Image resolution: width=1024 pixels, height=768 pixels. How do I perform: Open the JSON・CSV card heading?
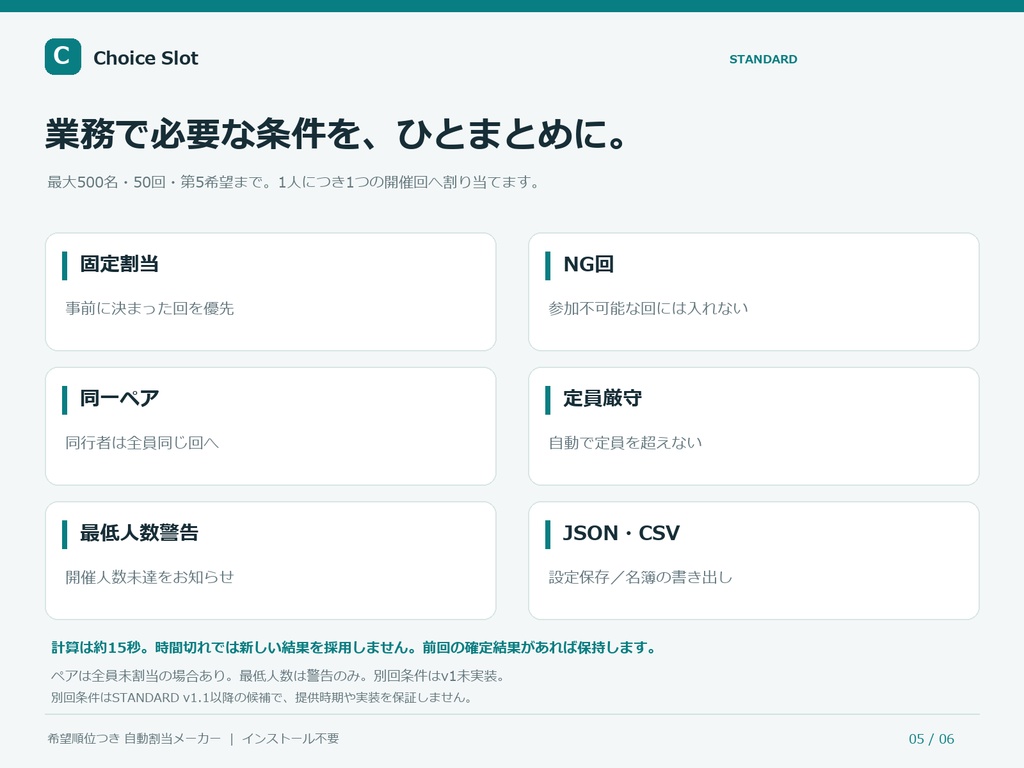pos(621,533)
